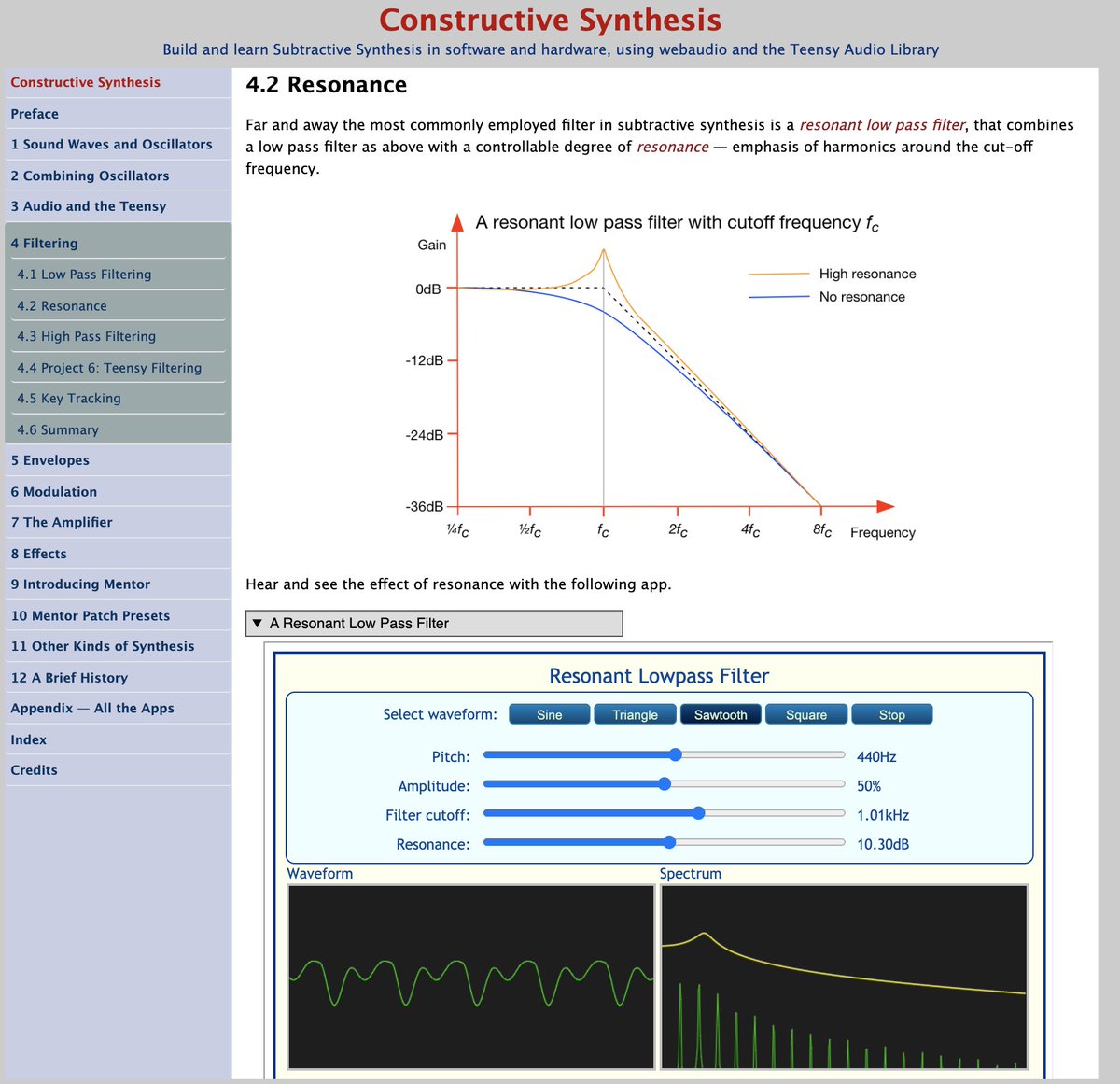Click the 1.01kHz cutoff value
Image resolution: width=1120 pixels, height=1084 pixels.
[883, 815]
